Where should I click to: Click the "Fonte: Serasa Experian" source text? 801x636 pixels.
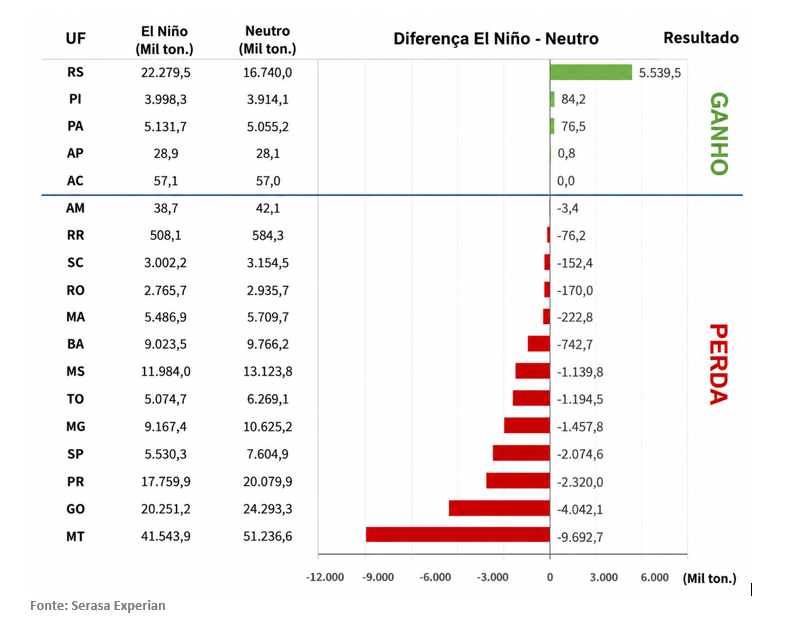[x=98, y=605]
